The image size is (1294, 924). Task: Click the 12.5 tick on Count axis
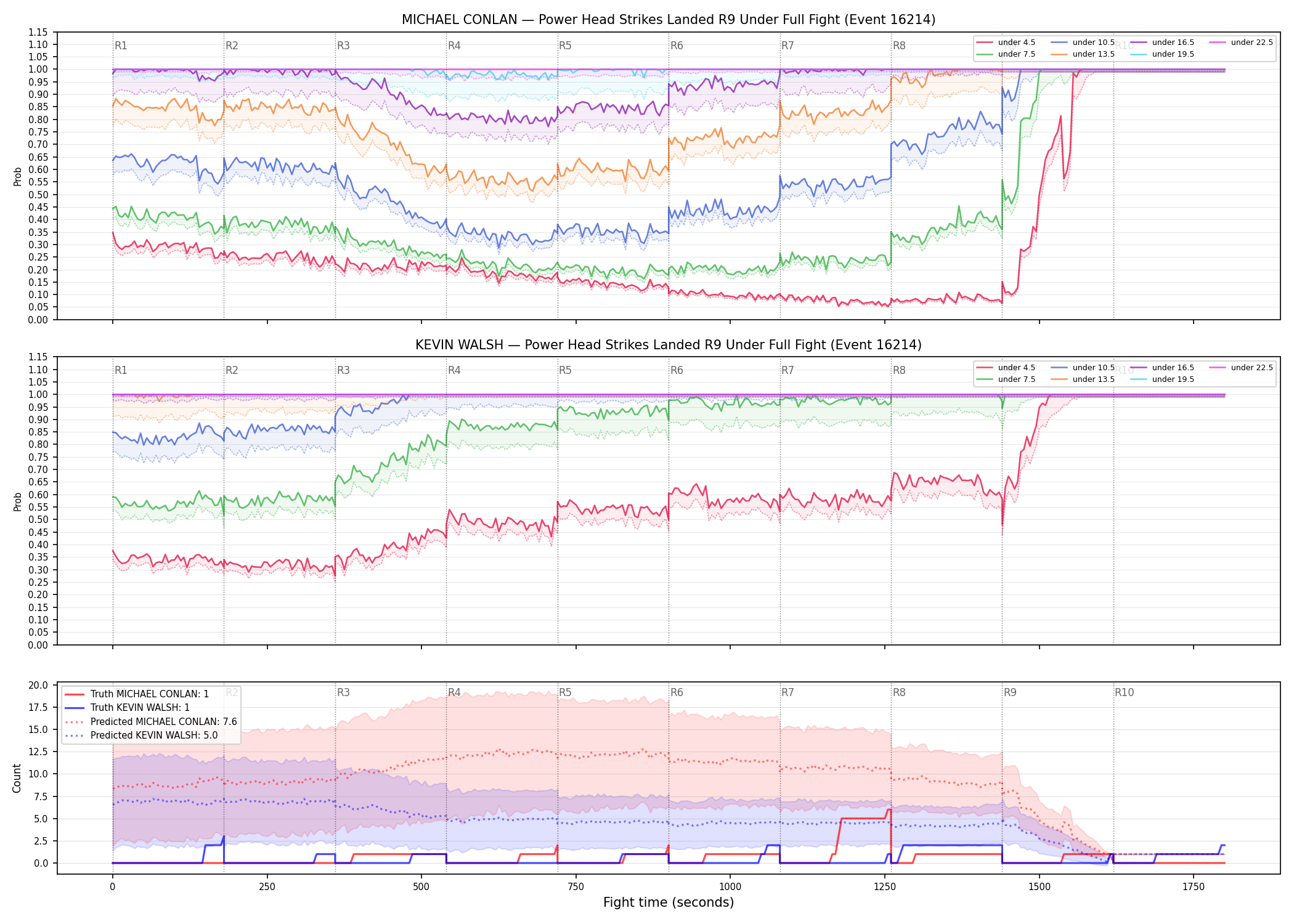(x=38, y=752)
